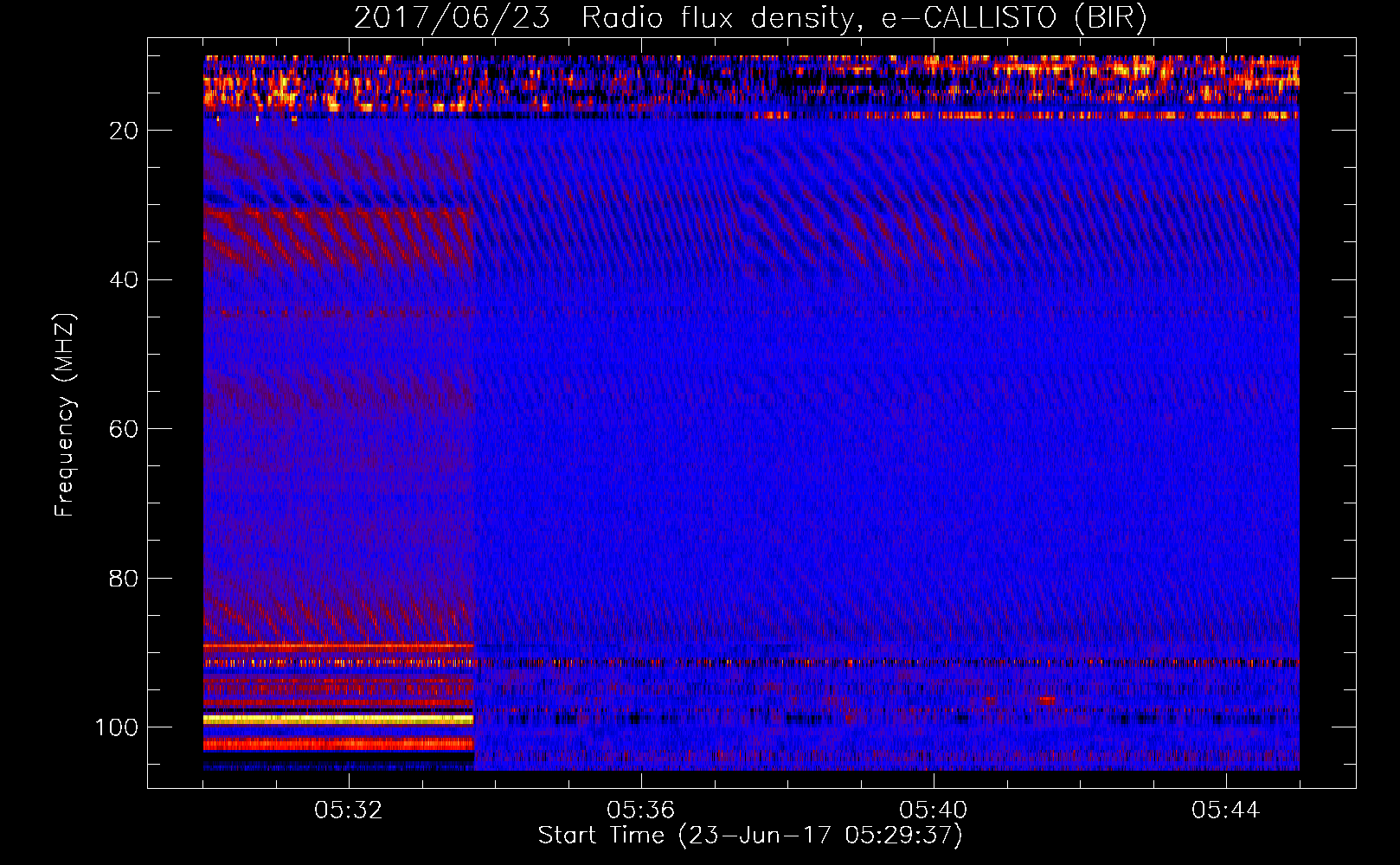Click the 05:44 time tick label
1400x865 pixels.
(x=1226, y=810)
